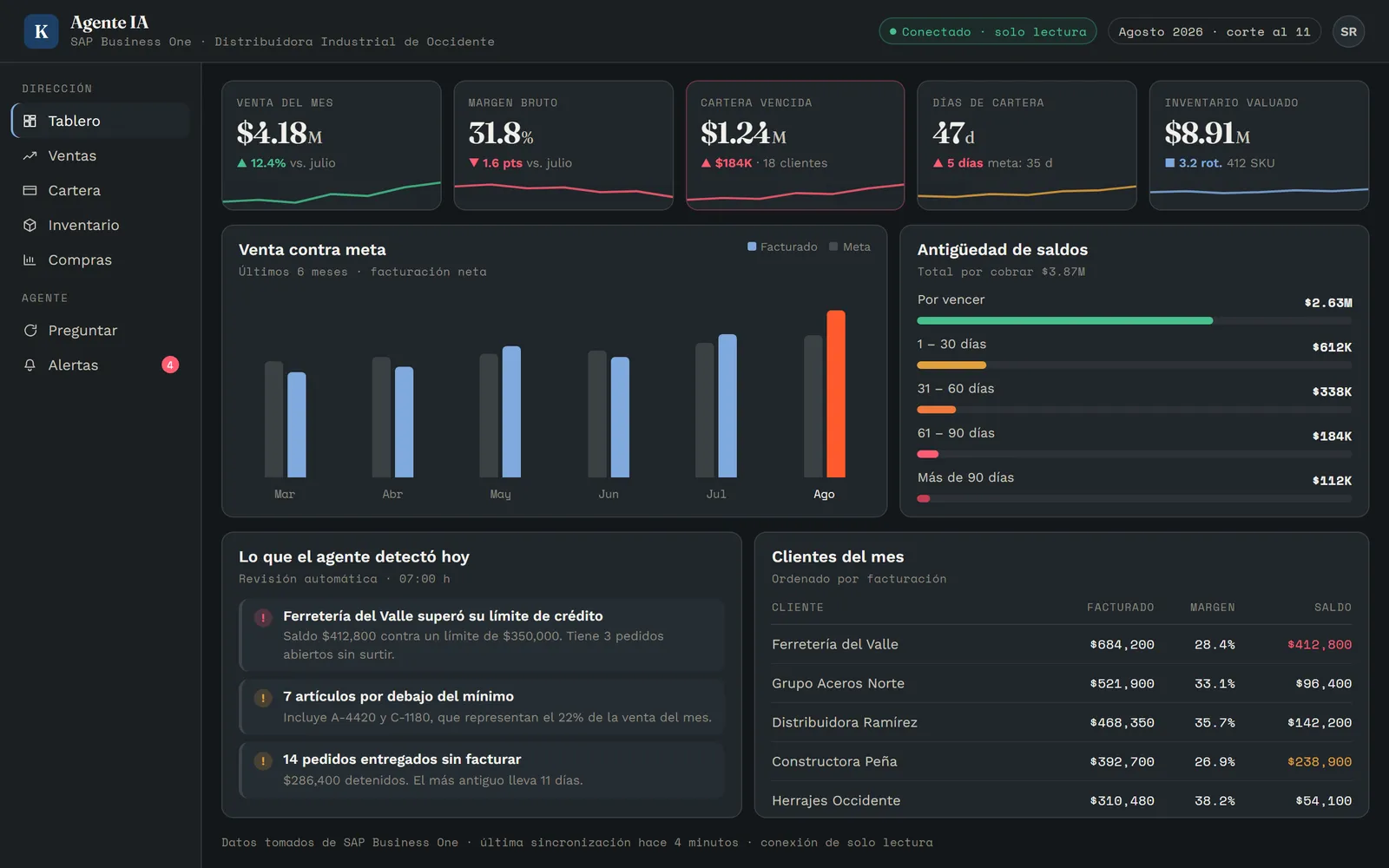Screen dimensions: 1389x868
Task: Open the Cartera vencida card
Action: pos(795,145)
